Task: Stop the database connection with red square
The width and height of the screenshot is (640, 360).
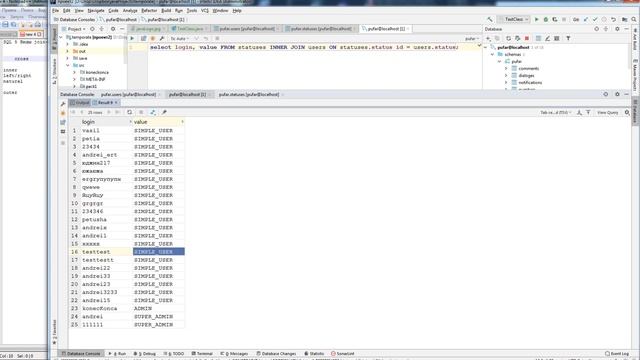Action: 527,38
